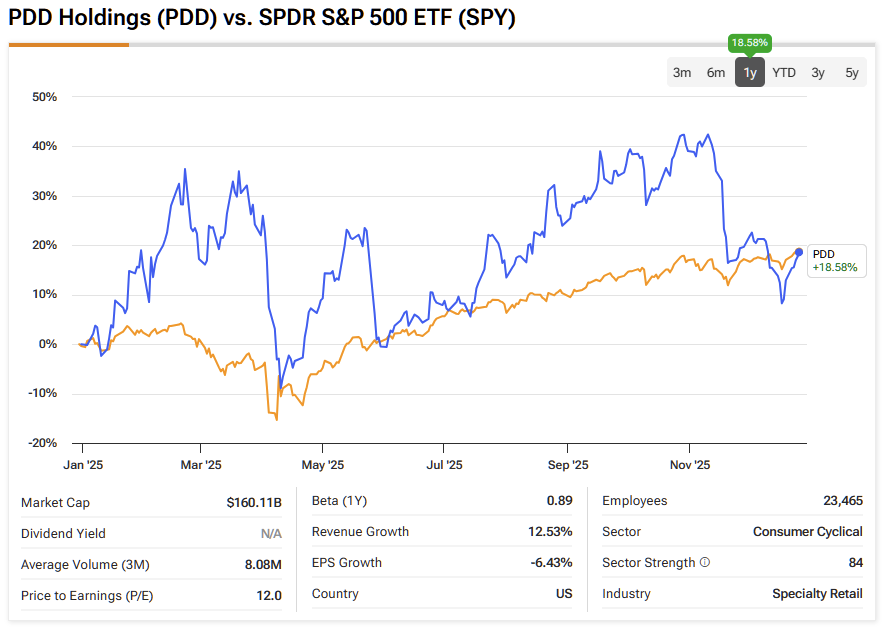This screenshot has width=888, height=629.
Task: Click the Sector Strength info icon
Action: (x=705, y=563)
